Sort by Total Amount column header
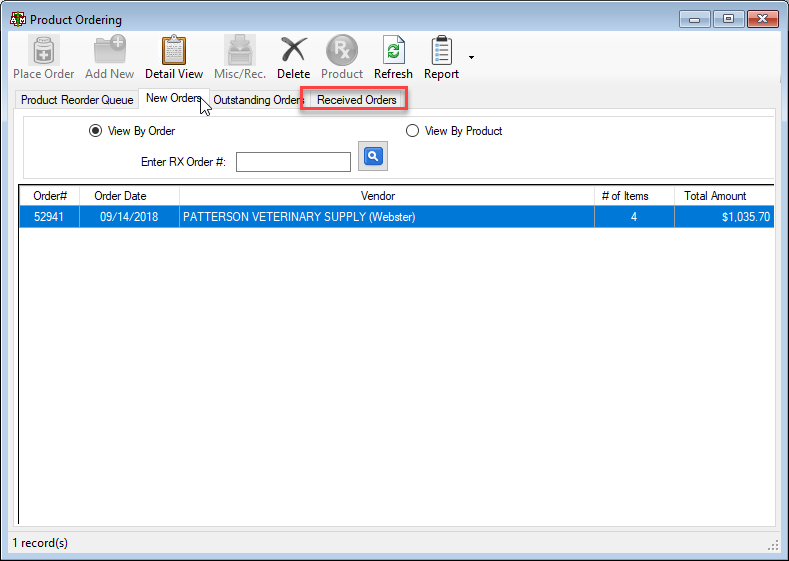 click(724, 196)
